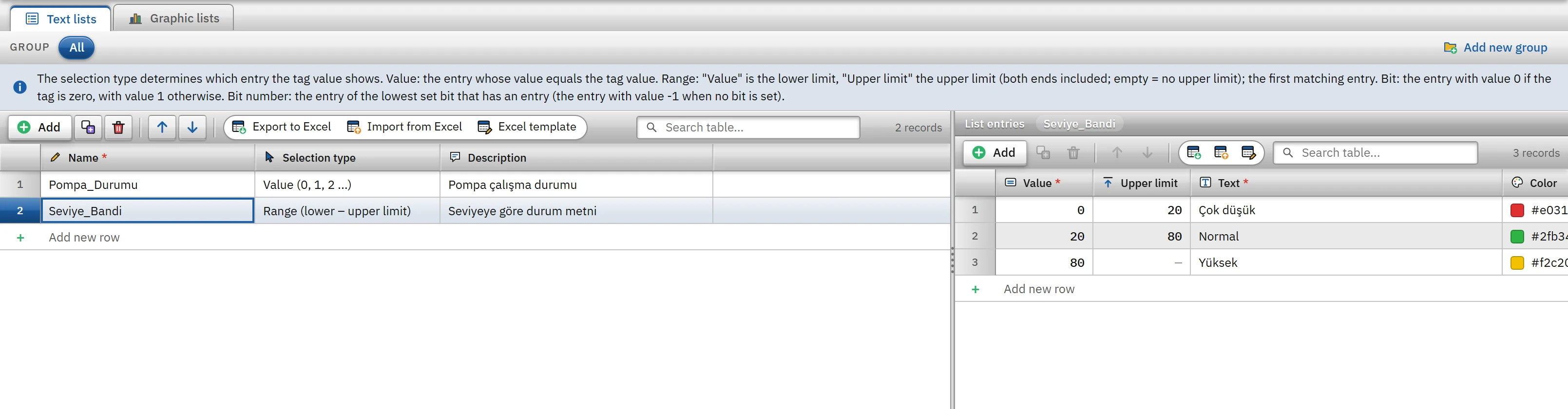Open selection type cell for Seviye_Bandi
This screenshot has height=409, width=1568.
click(x=347, y=210)
